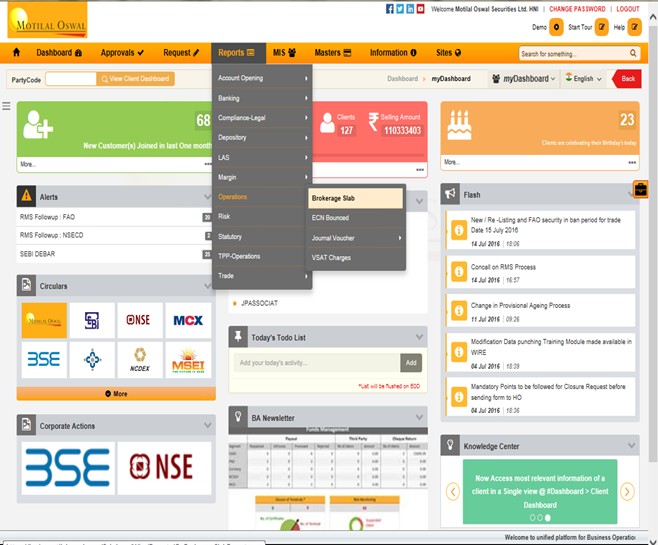658x545 pixels.
Task: Open the English language dropdown
Action: coord(583,78)
